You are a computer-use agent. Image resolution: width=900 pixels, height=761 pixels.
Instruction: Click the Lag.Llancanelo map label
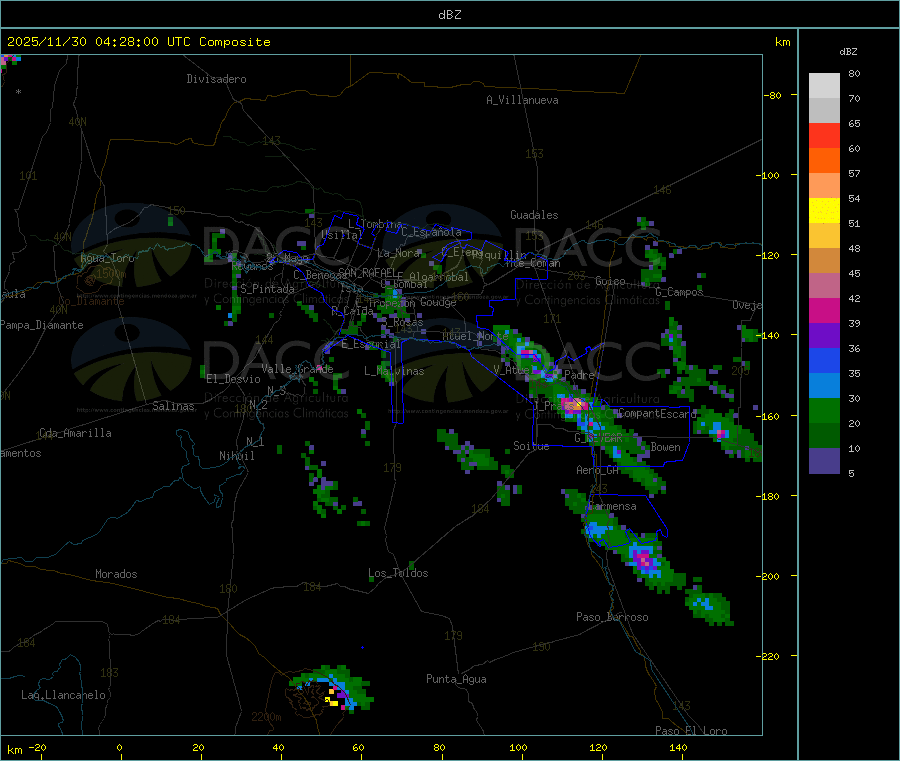click(x=63, y=695)
